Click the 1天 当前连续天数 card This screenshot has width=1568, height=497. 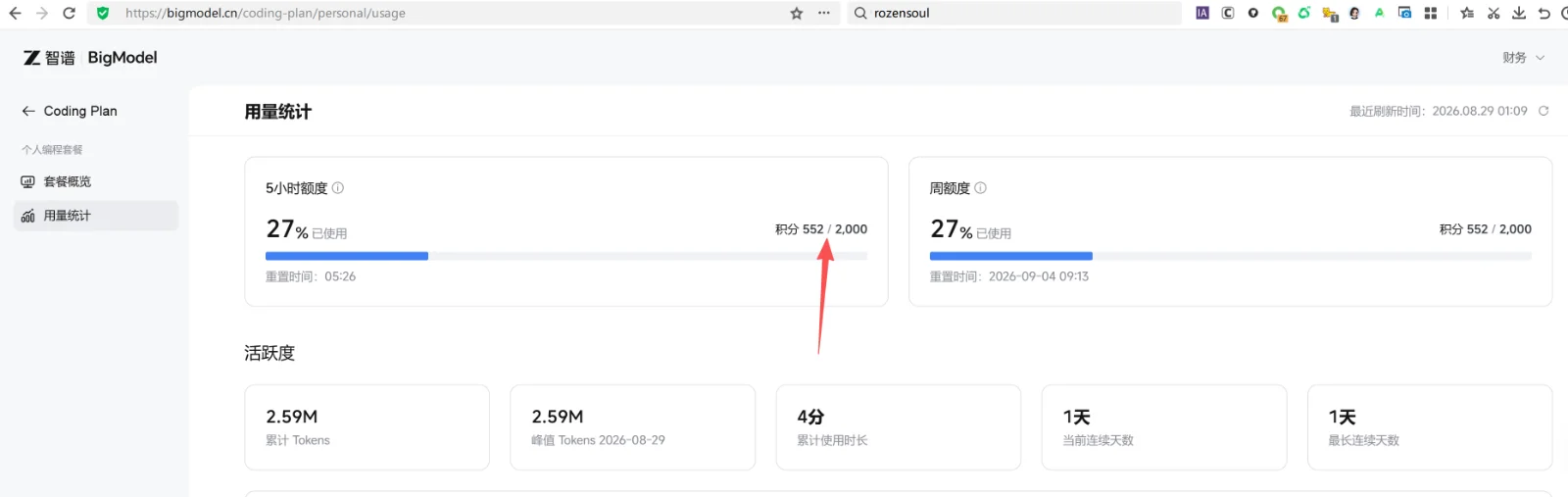(x=1164, y=427)
